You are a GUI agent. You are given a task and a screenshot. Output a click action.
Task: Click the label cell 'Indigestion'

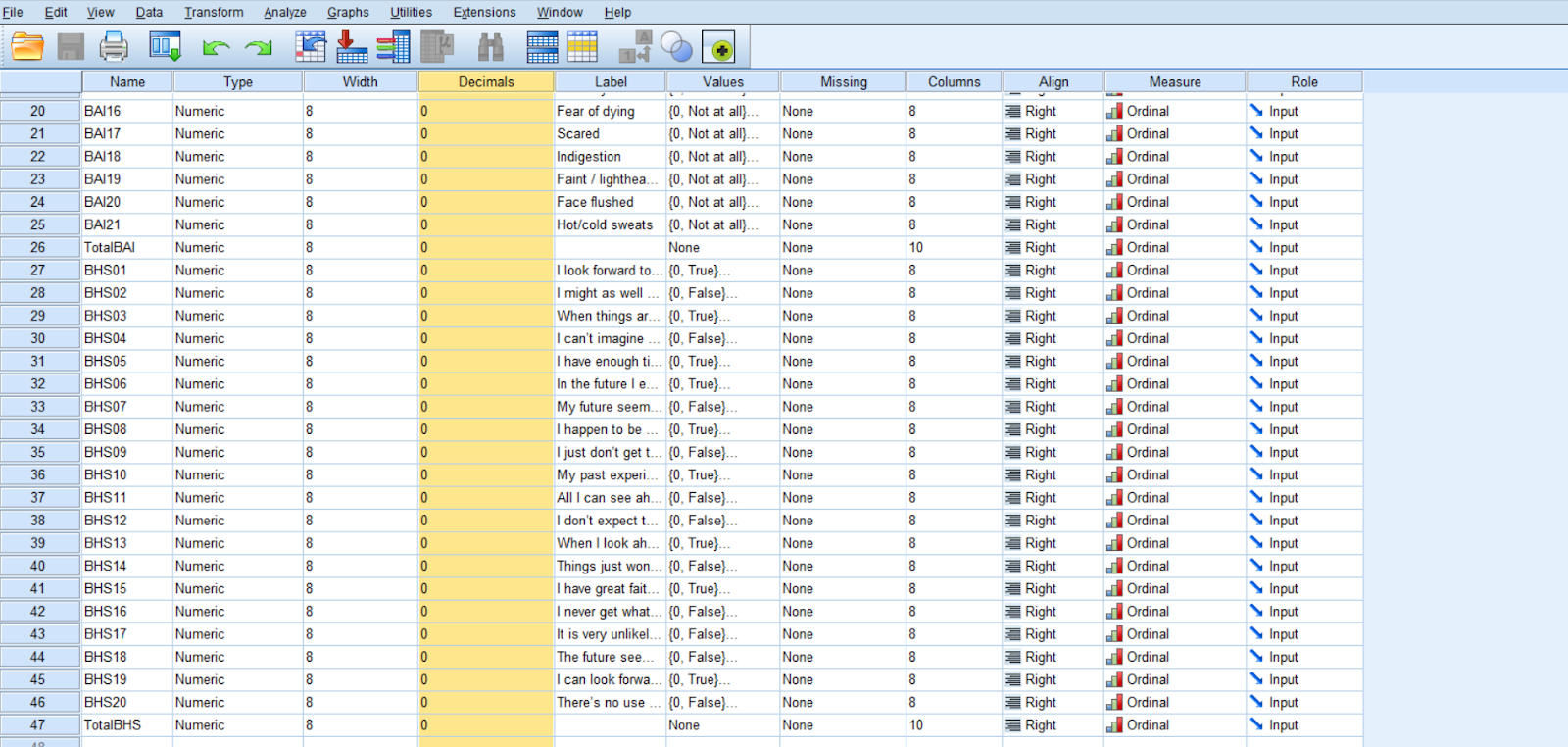point(611,156)
